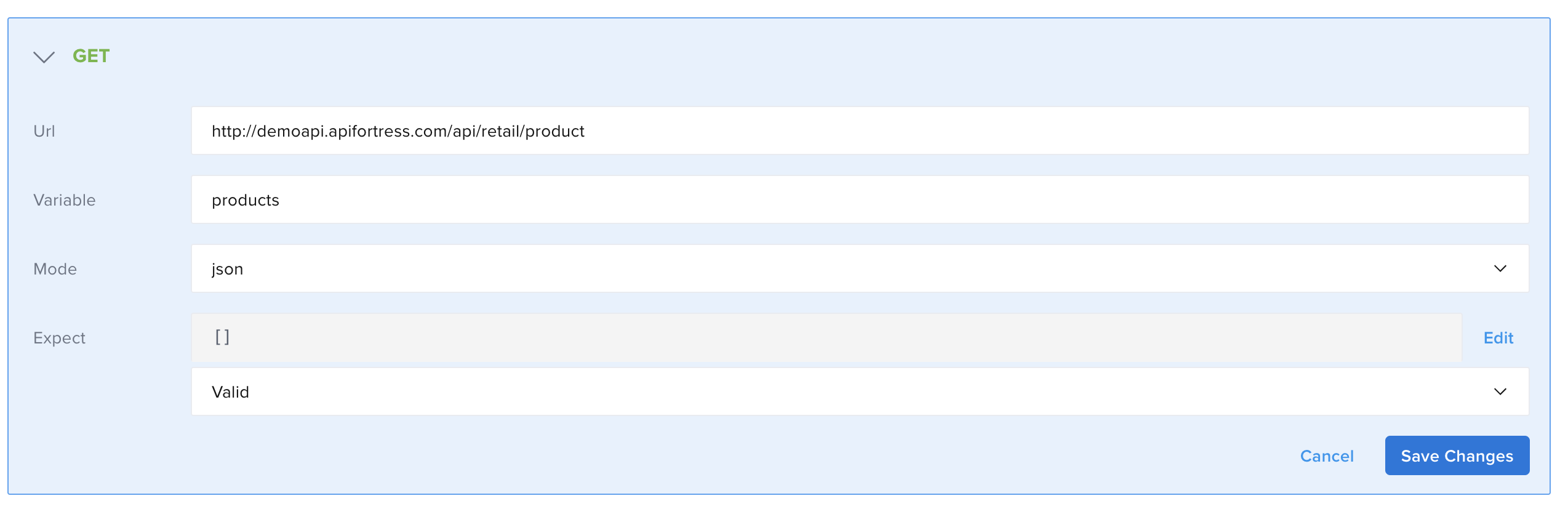Select the Expect field showing brackets
The height and width of the screenshot is (517, 1568).
[826, 337]
